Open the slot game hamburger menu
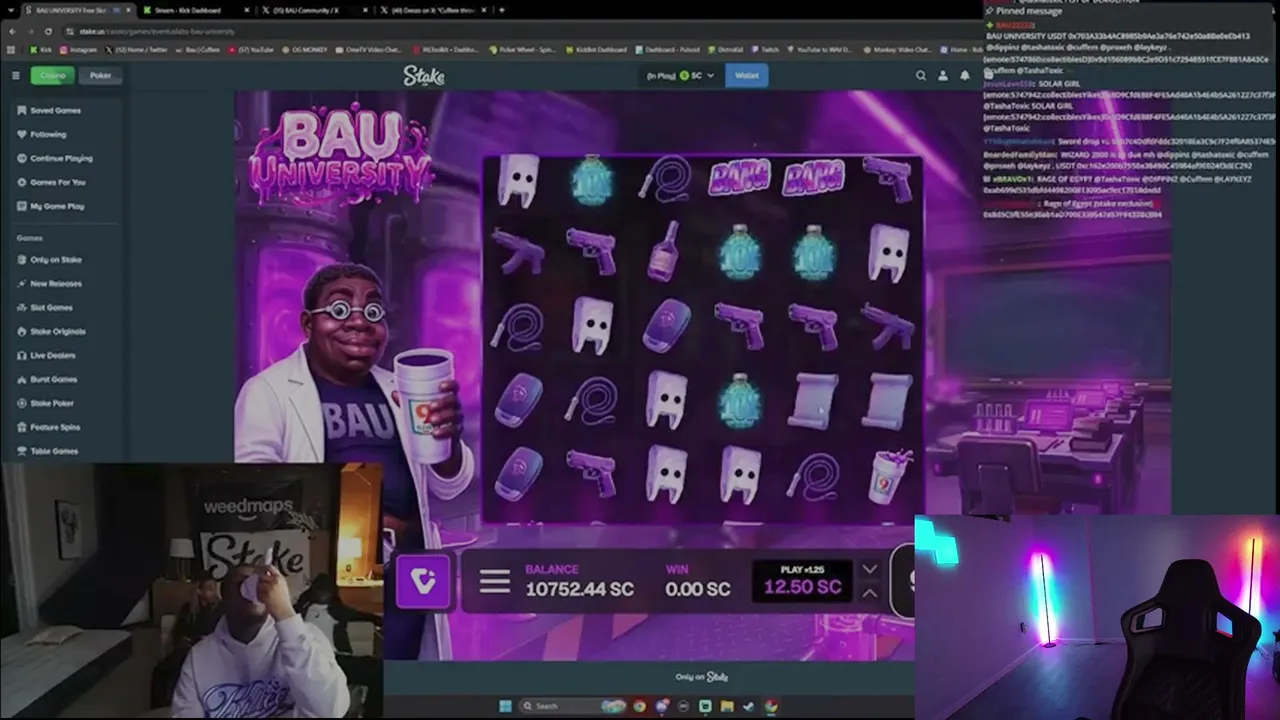Viewport: 1280px width, 720px height. click(x=494, y=582)
